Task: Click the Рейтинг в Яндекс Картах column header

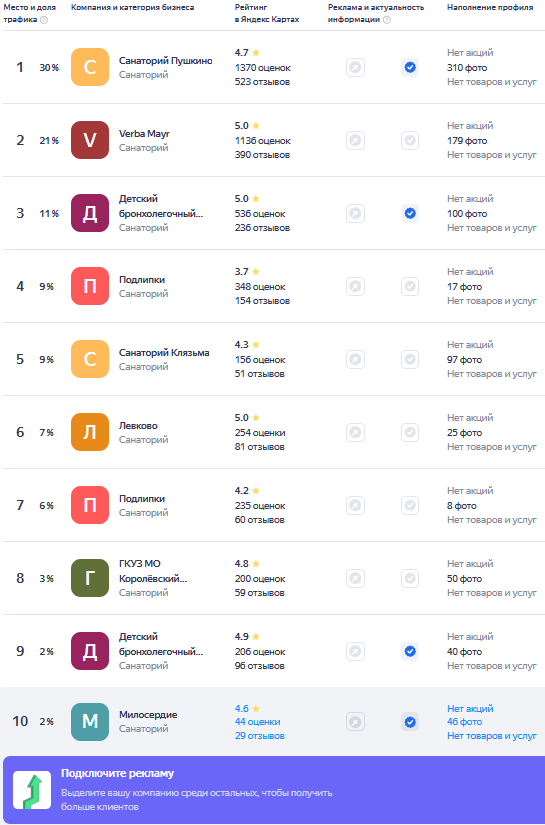Action: 267,13
